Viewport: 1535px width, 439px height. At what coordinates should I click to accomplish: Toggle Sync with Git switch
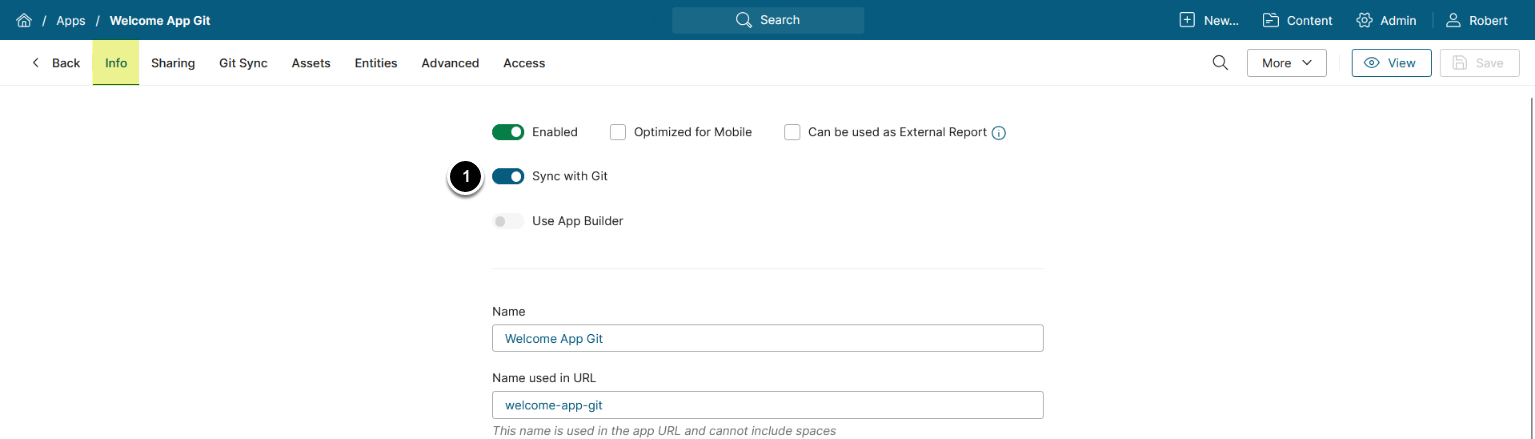coord(508,176)
